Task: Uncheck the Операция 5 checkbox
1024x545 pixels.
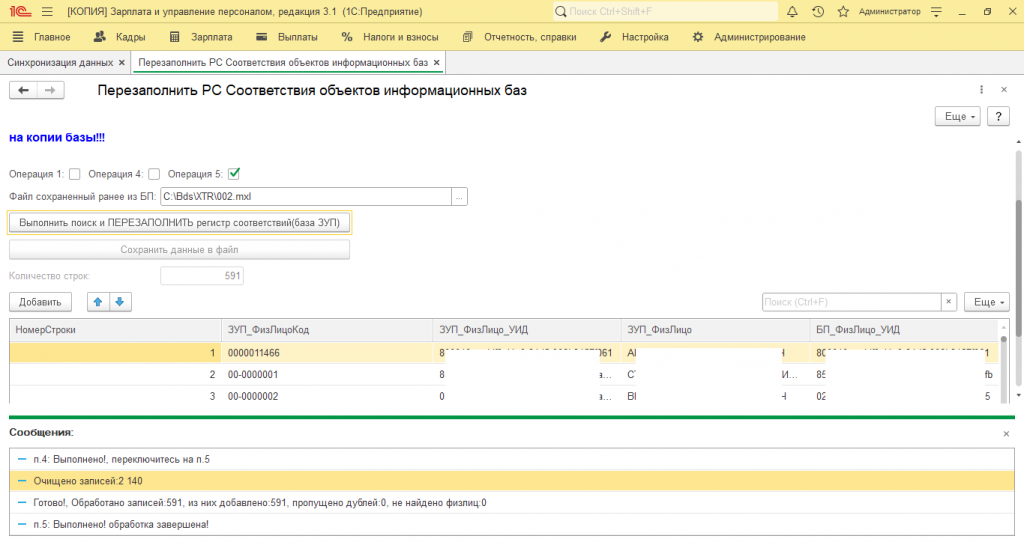Action: pos(234,174)
